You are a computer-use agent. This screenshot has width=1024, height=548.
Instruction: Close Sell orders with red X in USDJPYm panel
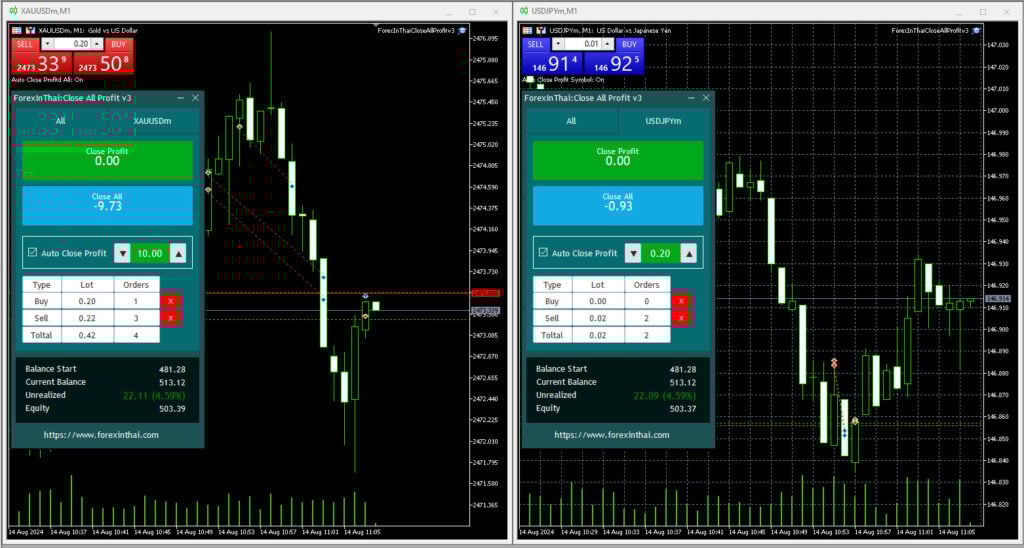click(x=680, y=318)
